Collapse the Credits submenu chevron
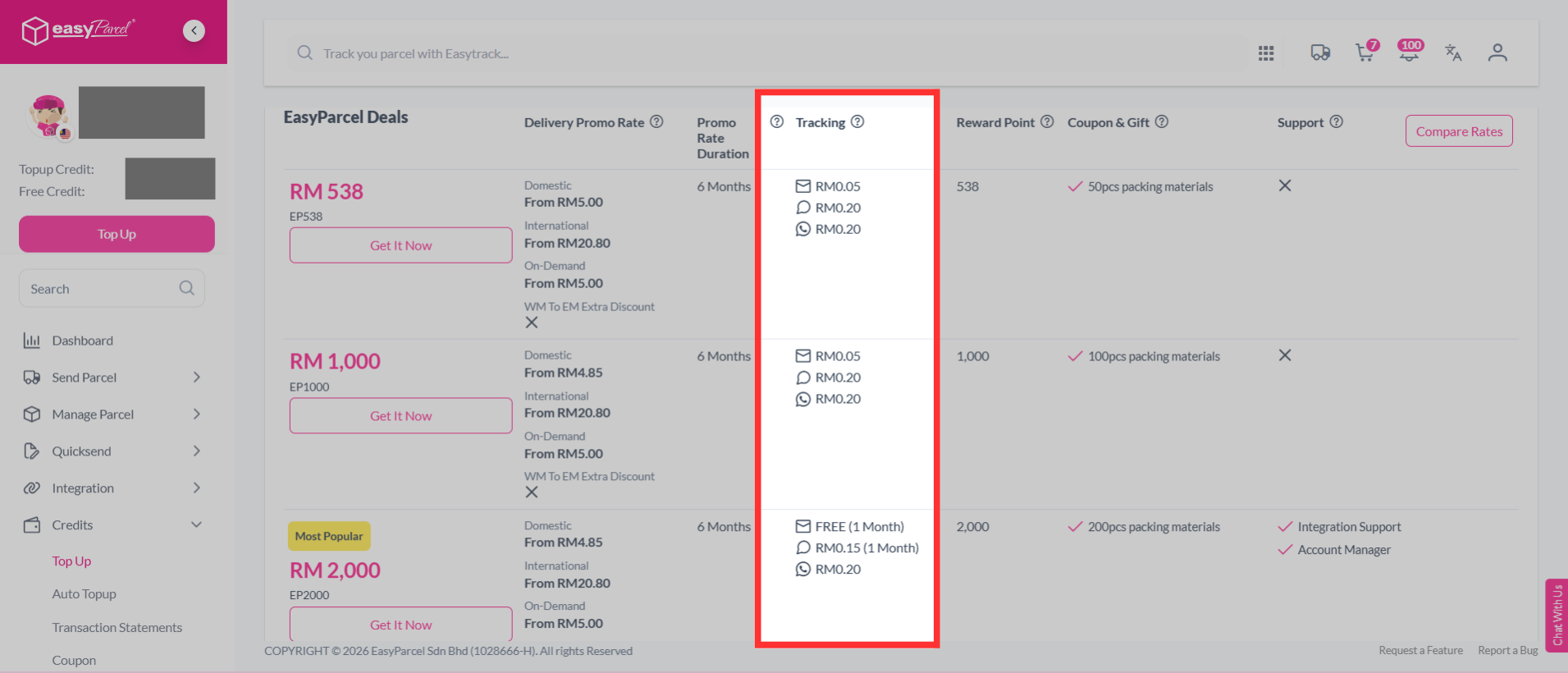 (x=197, y=525)
